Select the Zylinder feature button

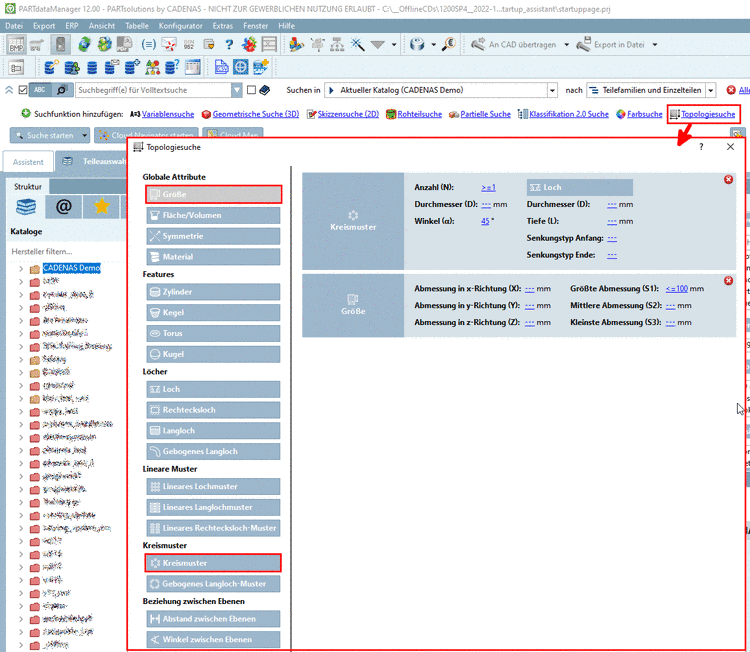click(213, 292)
